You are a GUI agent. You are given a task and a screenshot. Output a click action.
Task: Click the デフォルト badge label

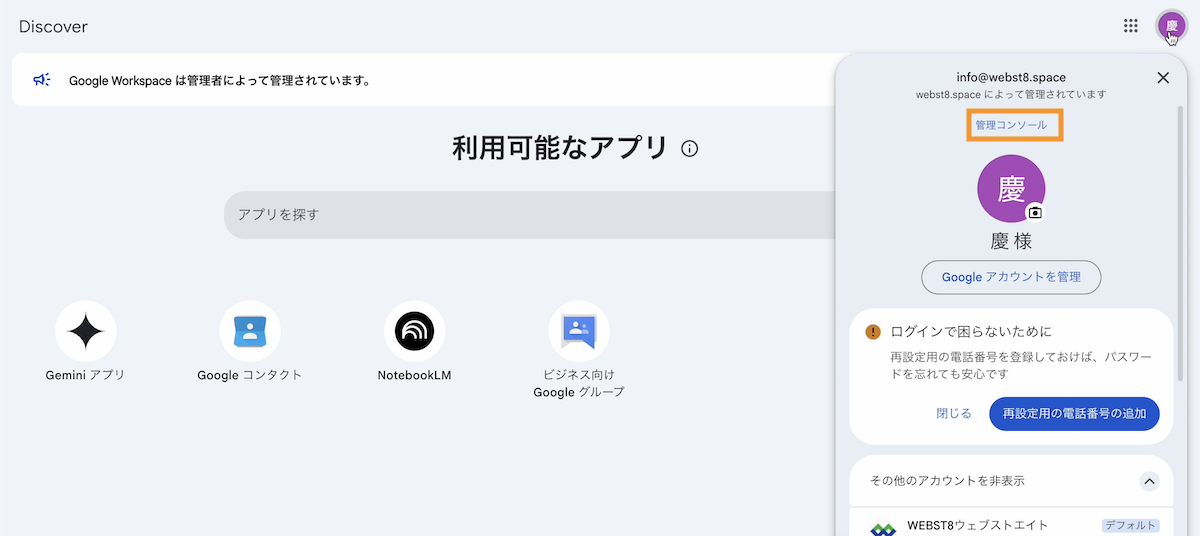point(1131,525)
